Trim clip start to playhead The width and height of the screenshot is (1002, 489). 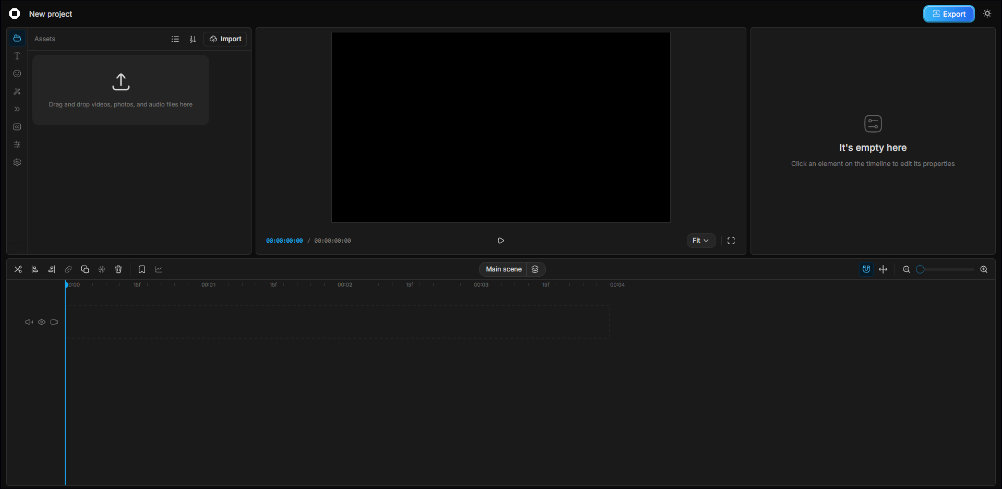pyautogui.click(x=35, y=269)
